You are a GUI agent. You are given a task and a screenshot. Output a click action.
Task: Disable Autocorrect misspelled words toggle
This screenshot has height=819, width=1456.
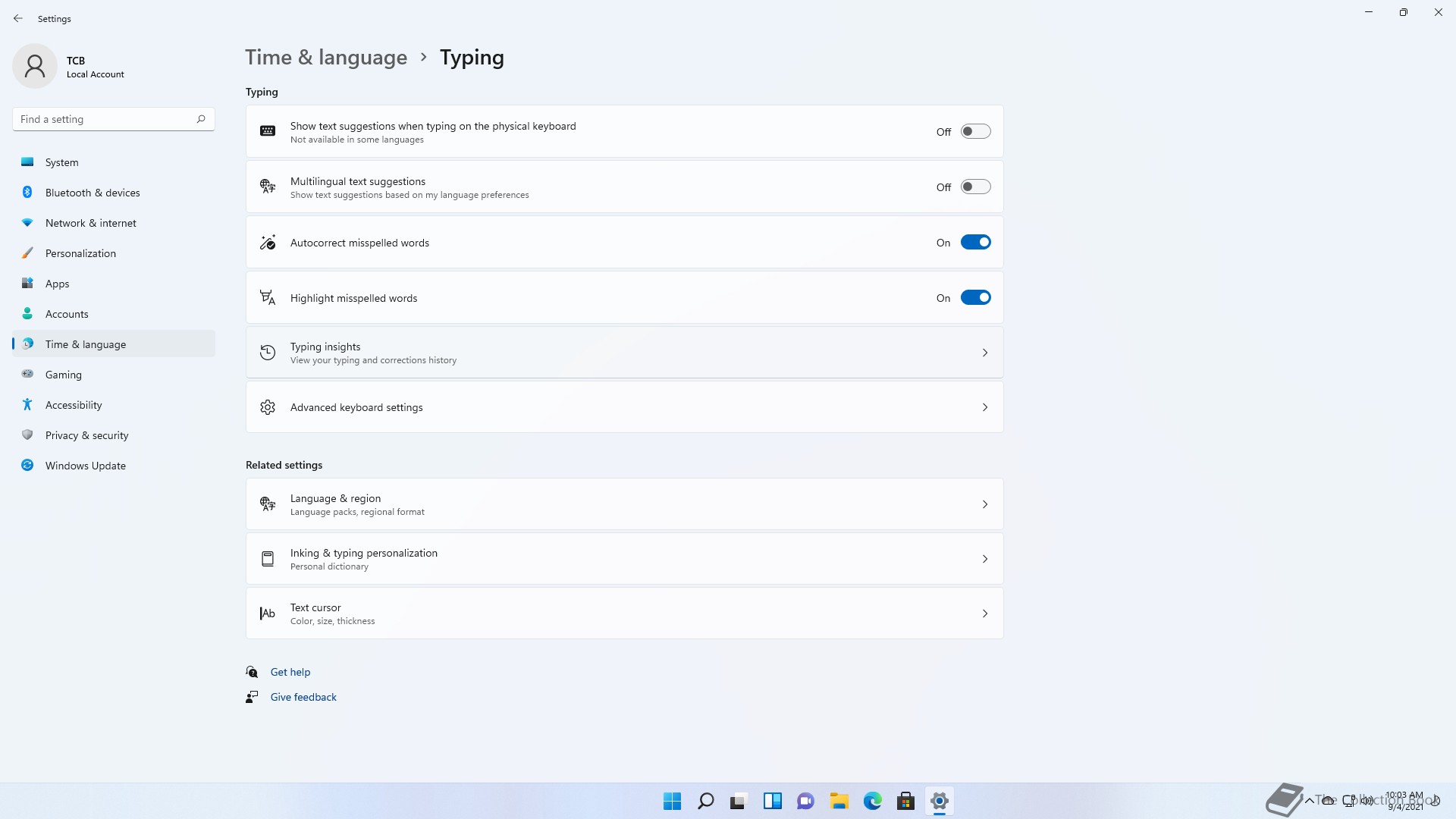975,243
